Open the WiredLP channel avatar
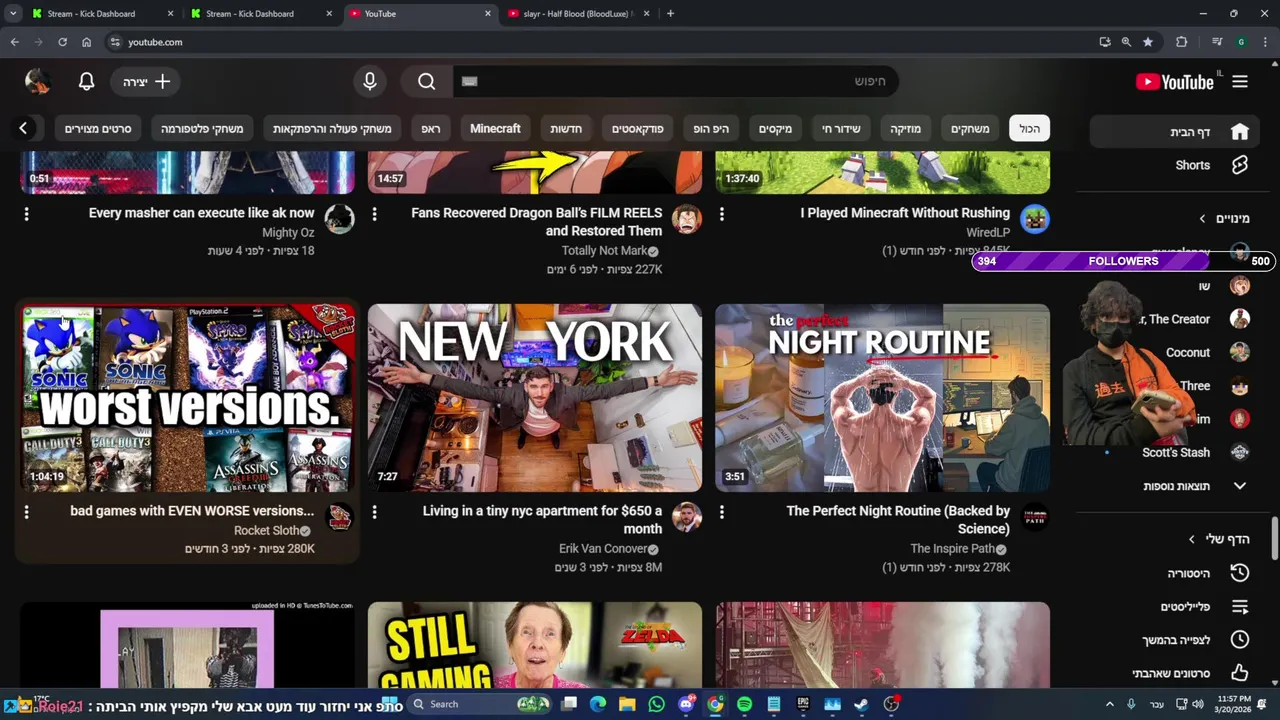Screen dimensions: 1280x720 (x=1035, y=219)
